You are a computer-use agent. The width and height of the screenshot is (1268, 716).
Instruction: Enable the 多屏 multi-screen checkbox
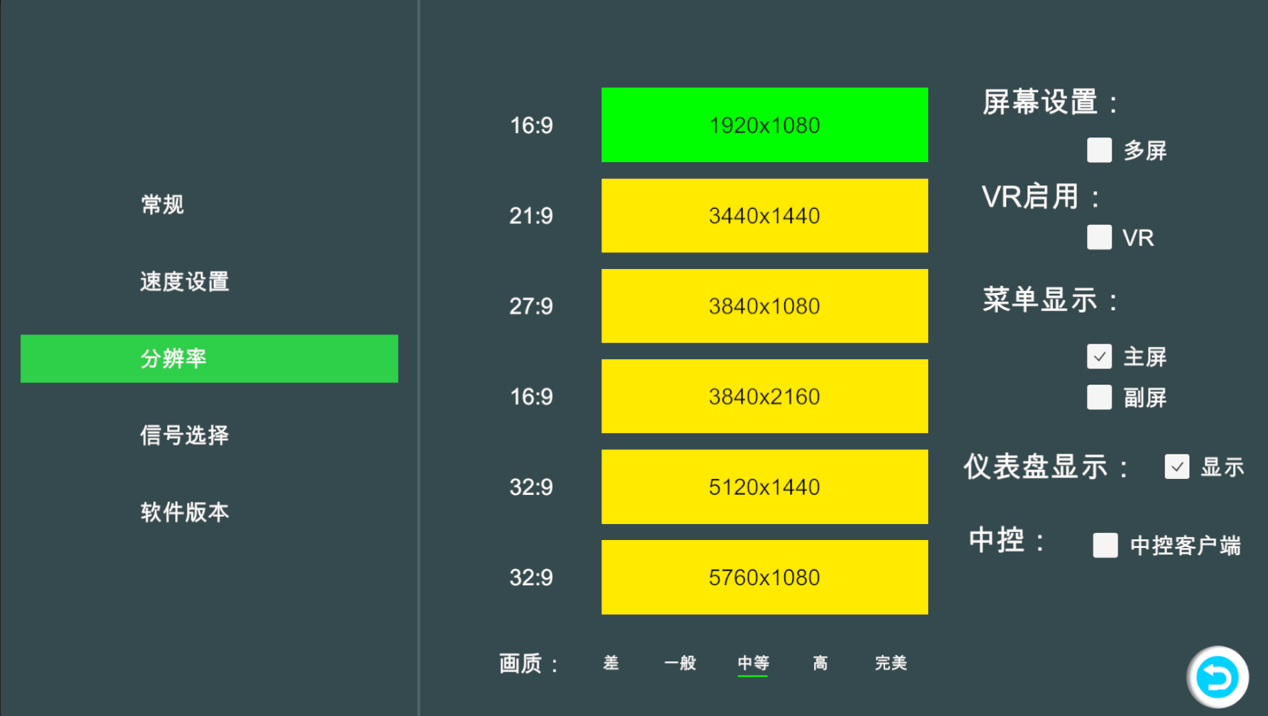[x=1099, y=150]
